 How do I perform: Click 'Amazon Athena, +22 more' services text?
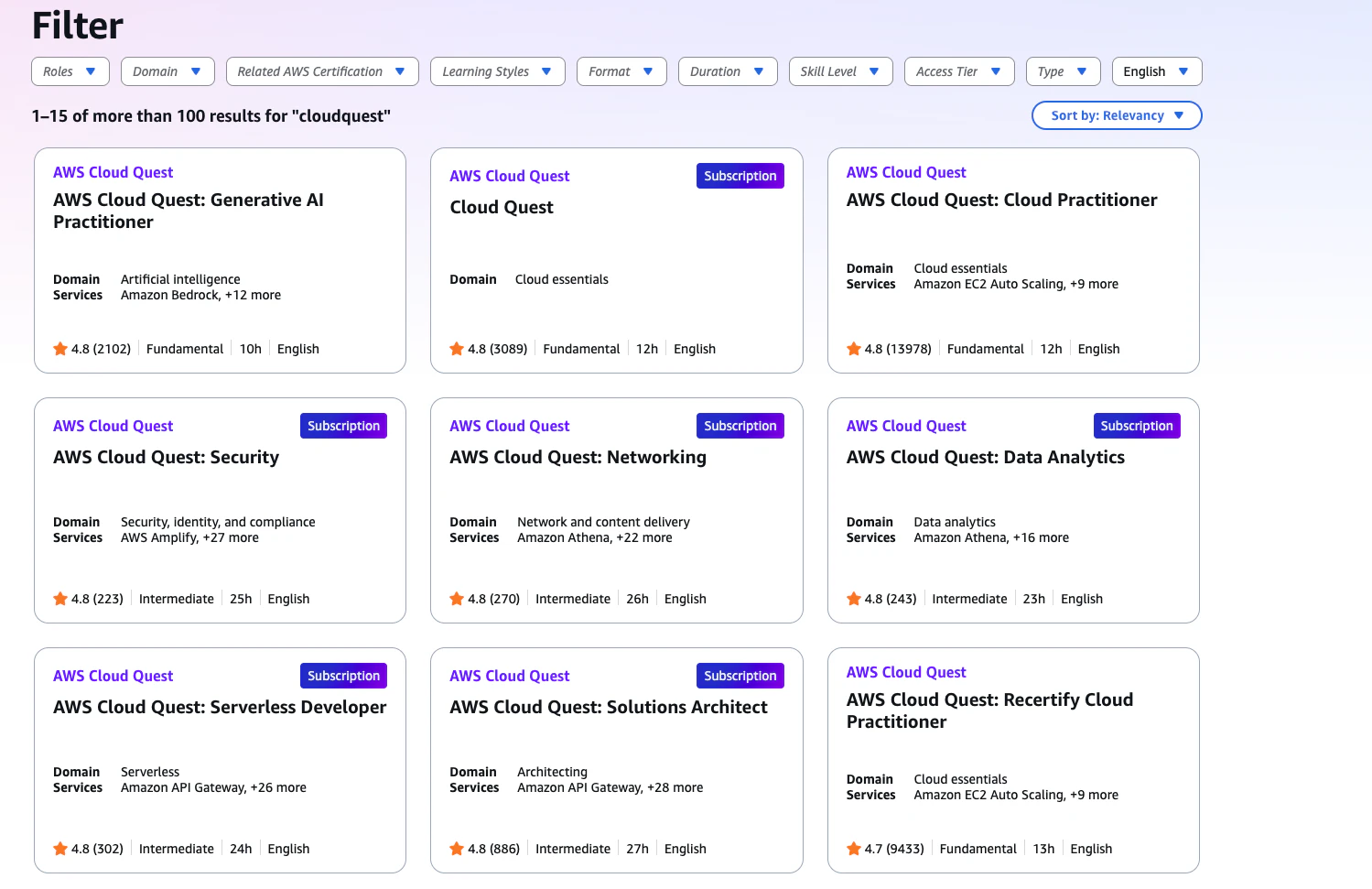(595, 537)
